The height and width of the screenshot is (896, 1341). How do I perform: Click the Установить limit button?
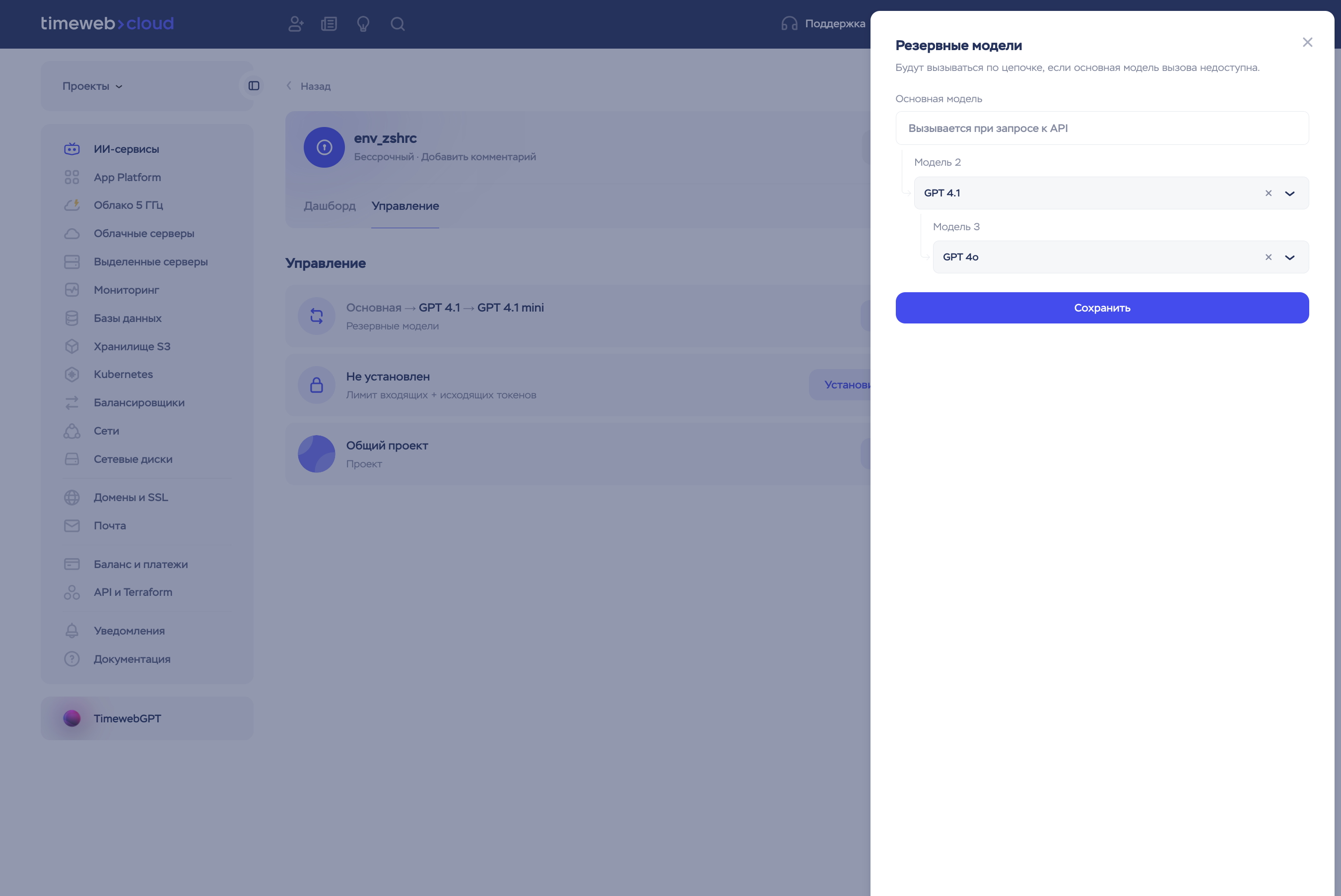(840, 385)
